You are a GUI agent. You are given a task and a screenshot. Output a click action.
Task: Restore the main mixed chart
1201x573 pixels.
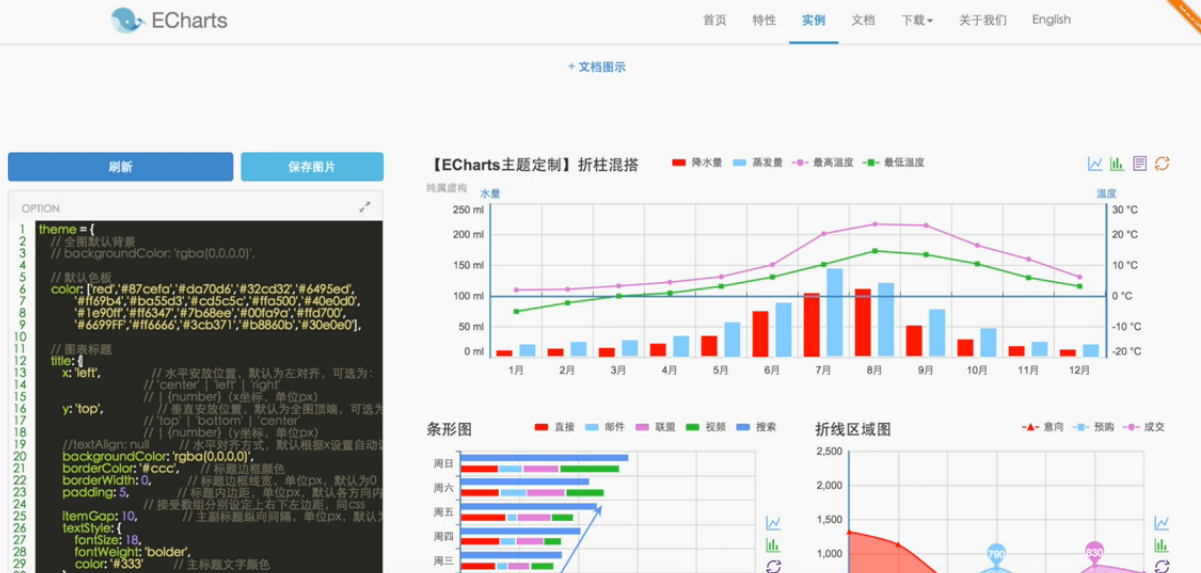[1162, 164]
